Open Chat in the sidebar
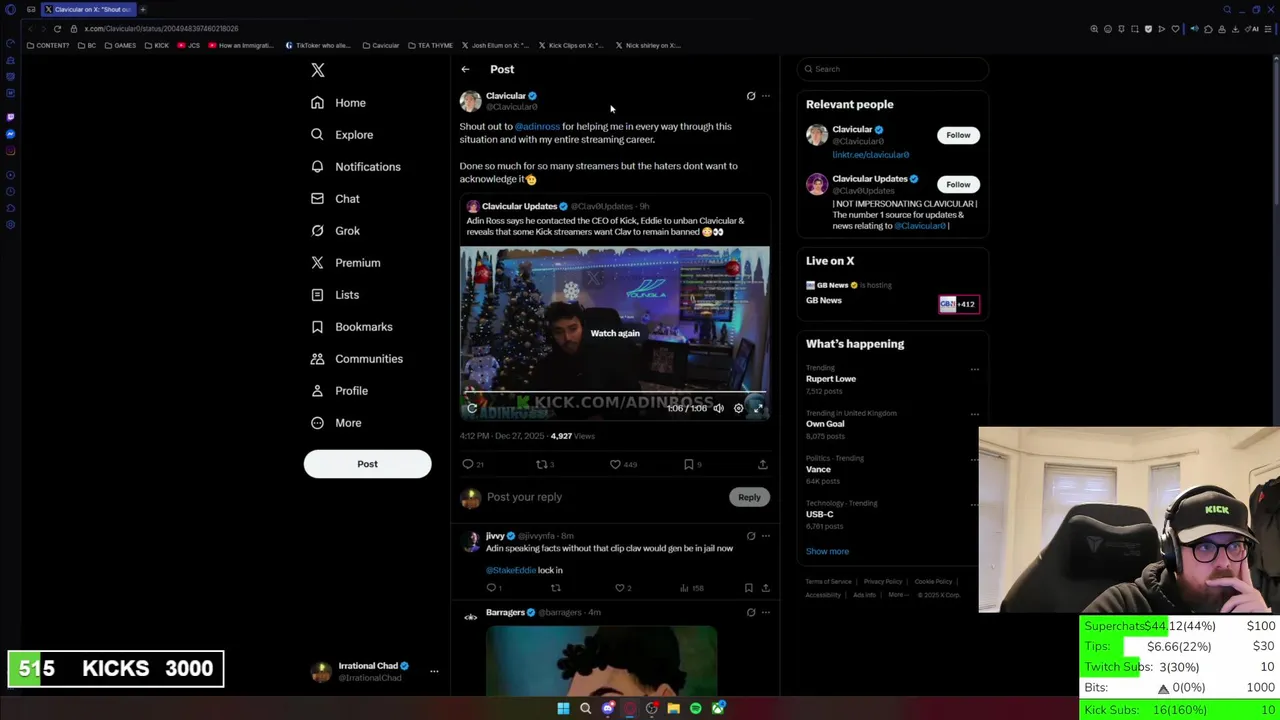 pyautogui.click(x=334, y=199)
